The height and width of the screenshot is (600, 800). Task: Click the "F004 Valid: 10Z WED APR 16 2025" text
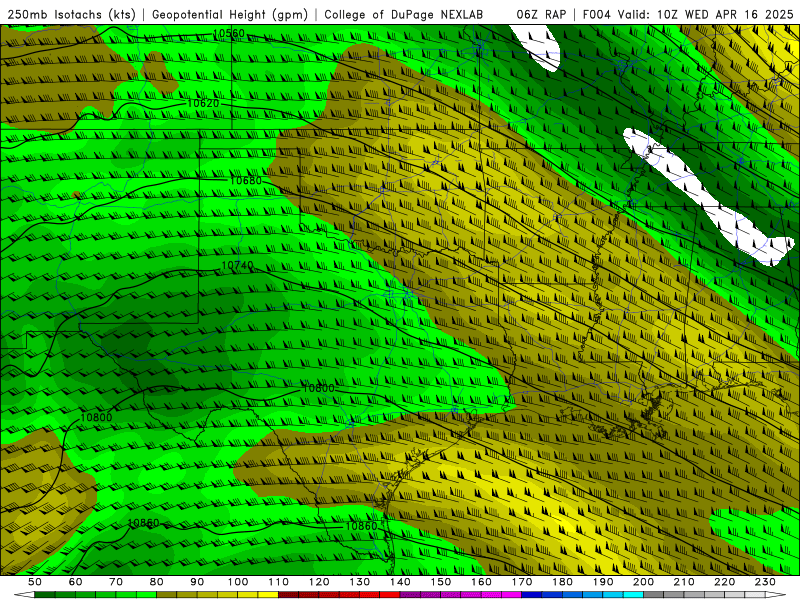pos(688,15)
